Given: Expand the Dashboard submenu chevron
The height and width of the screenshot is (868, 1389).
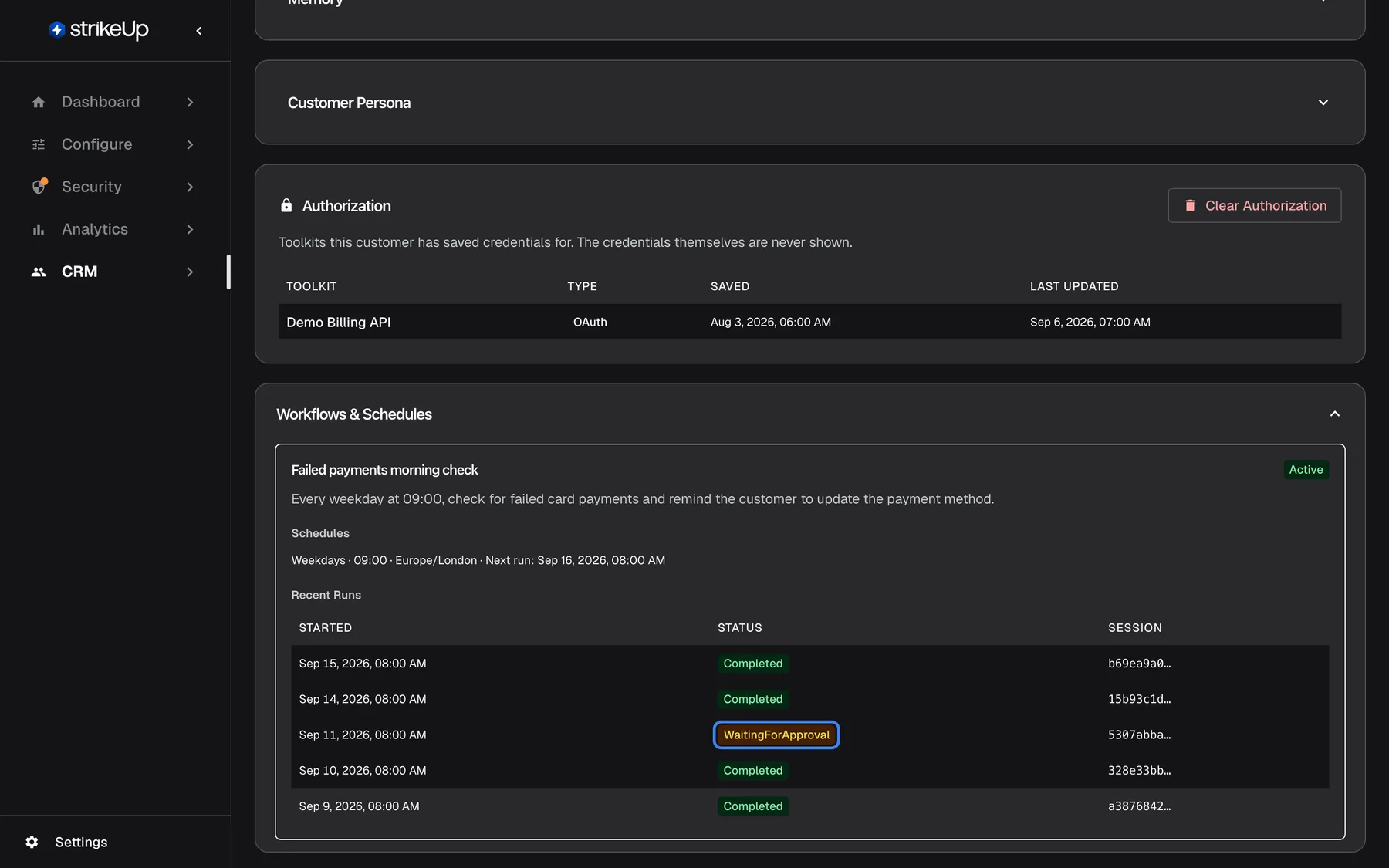Looking at the screenshot, I should 190,102.
